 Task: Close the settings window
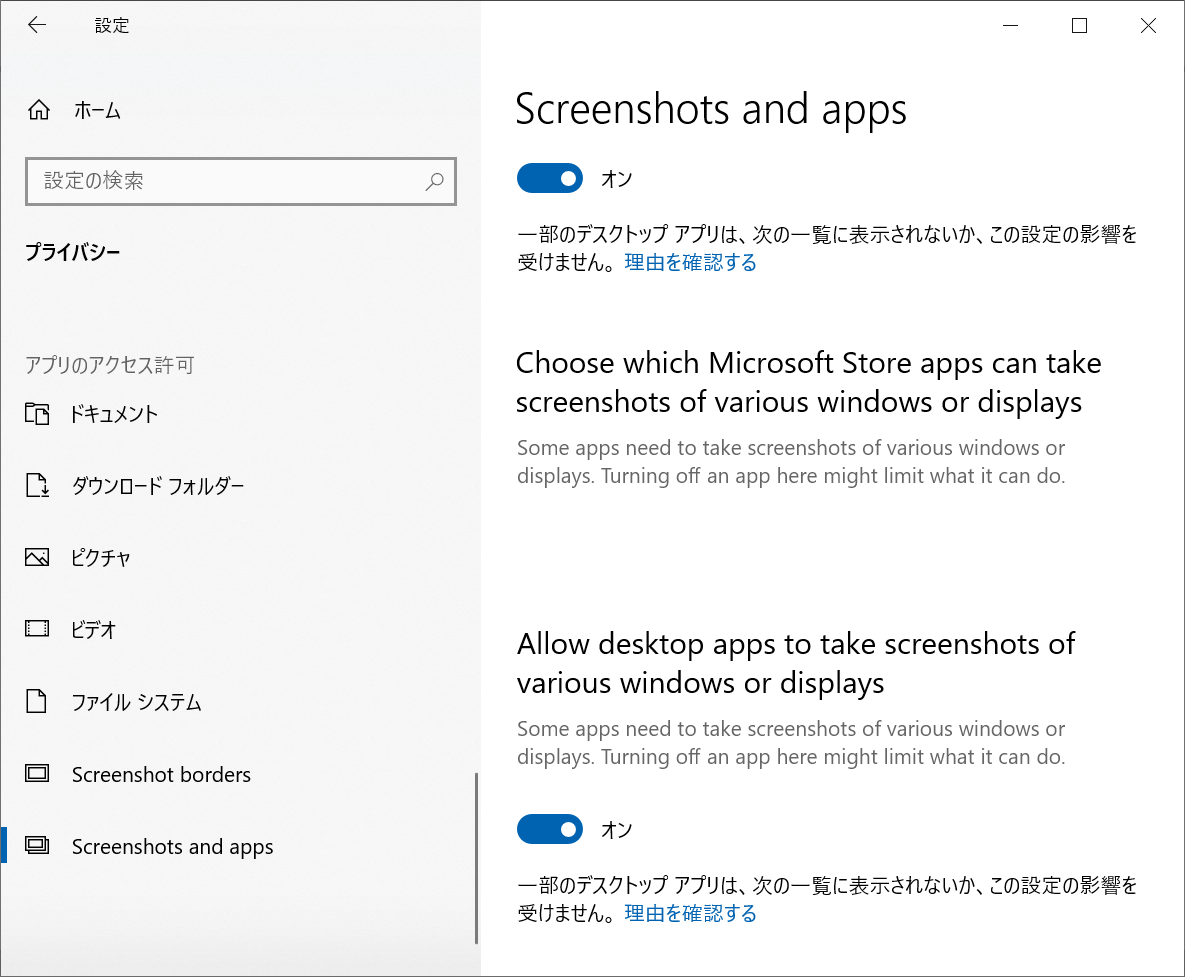(x=1148, y=26)
